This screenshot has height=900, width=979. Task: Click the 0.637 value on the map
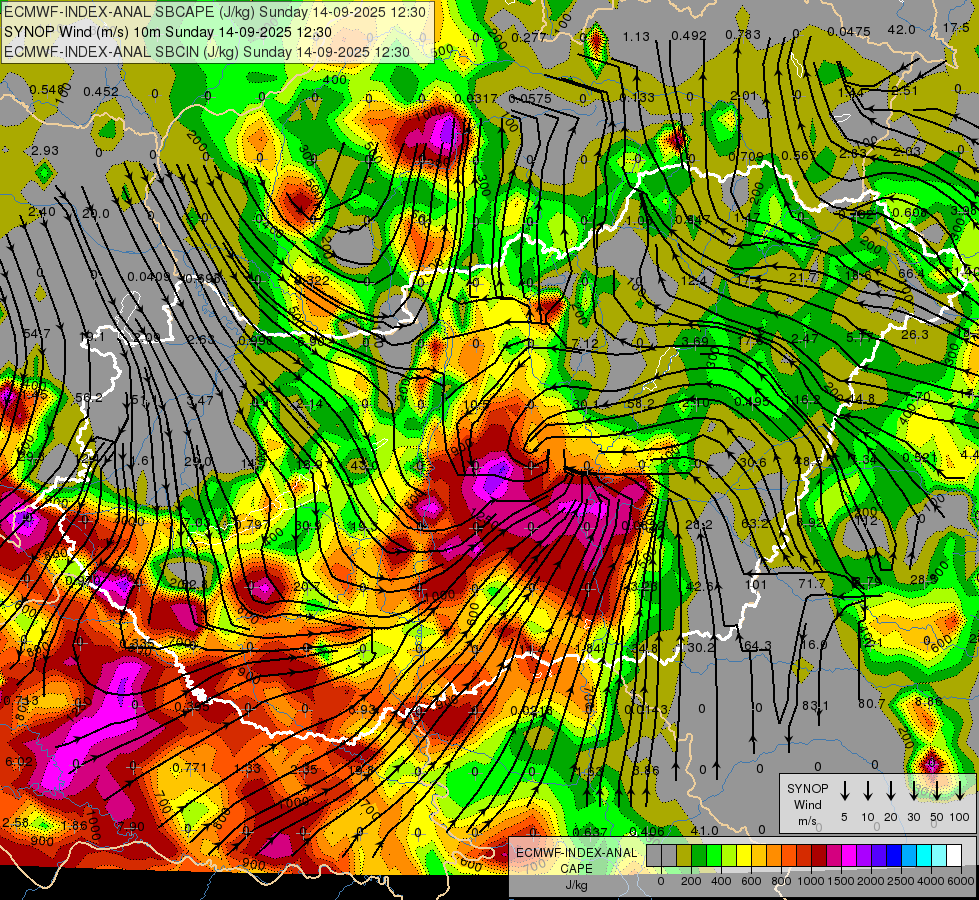(590, 831)
